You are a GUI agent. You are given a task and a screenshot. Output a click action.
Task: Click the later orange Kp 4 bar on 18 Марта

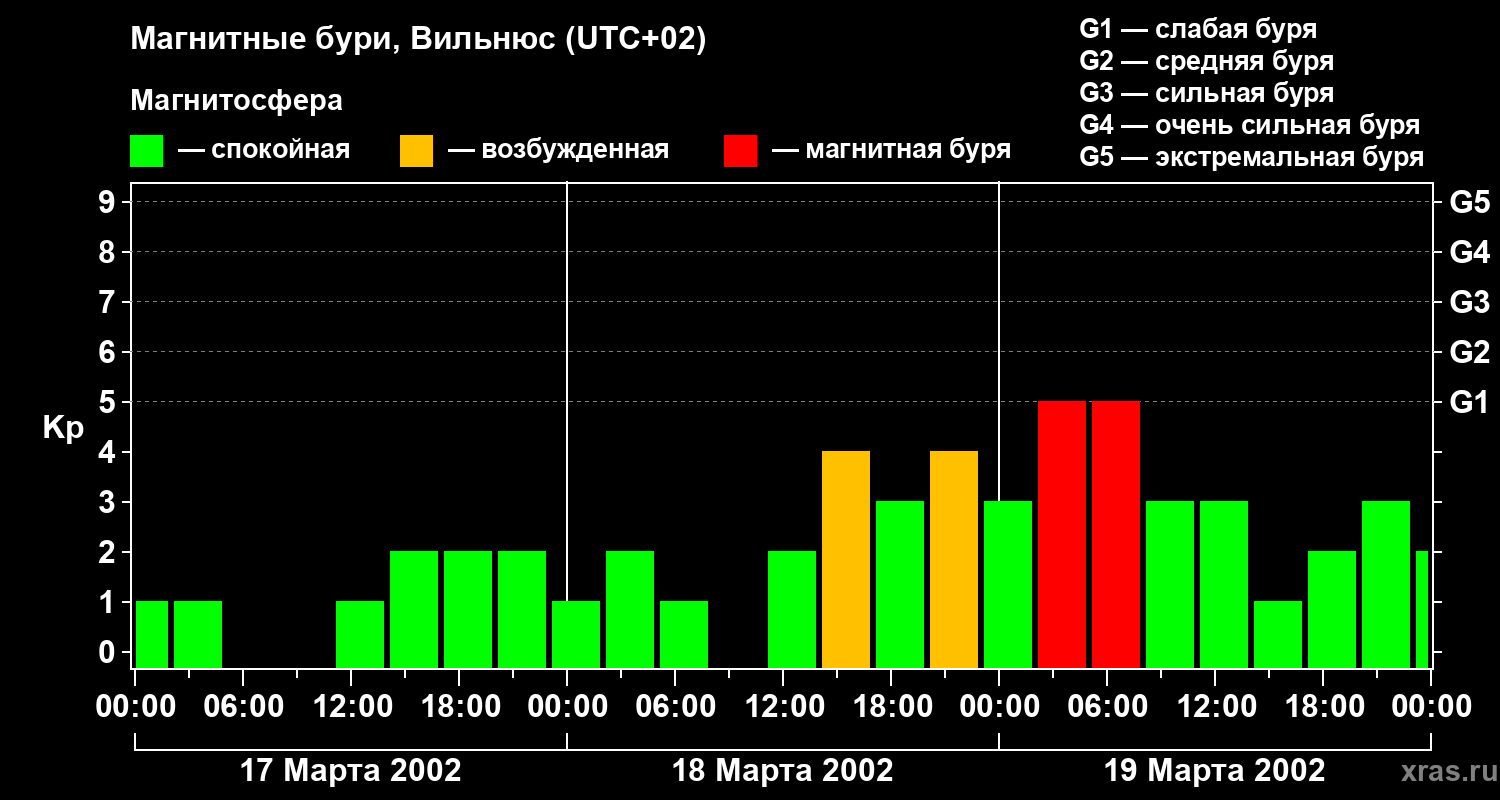pos(954,559)
